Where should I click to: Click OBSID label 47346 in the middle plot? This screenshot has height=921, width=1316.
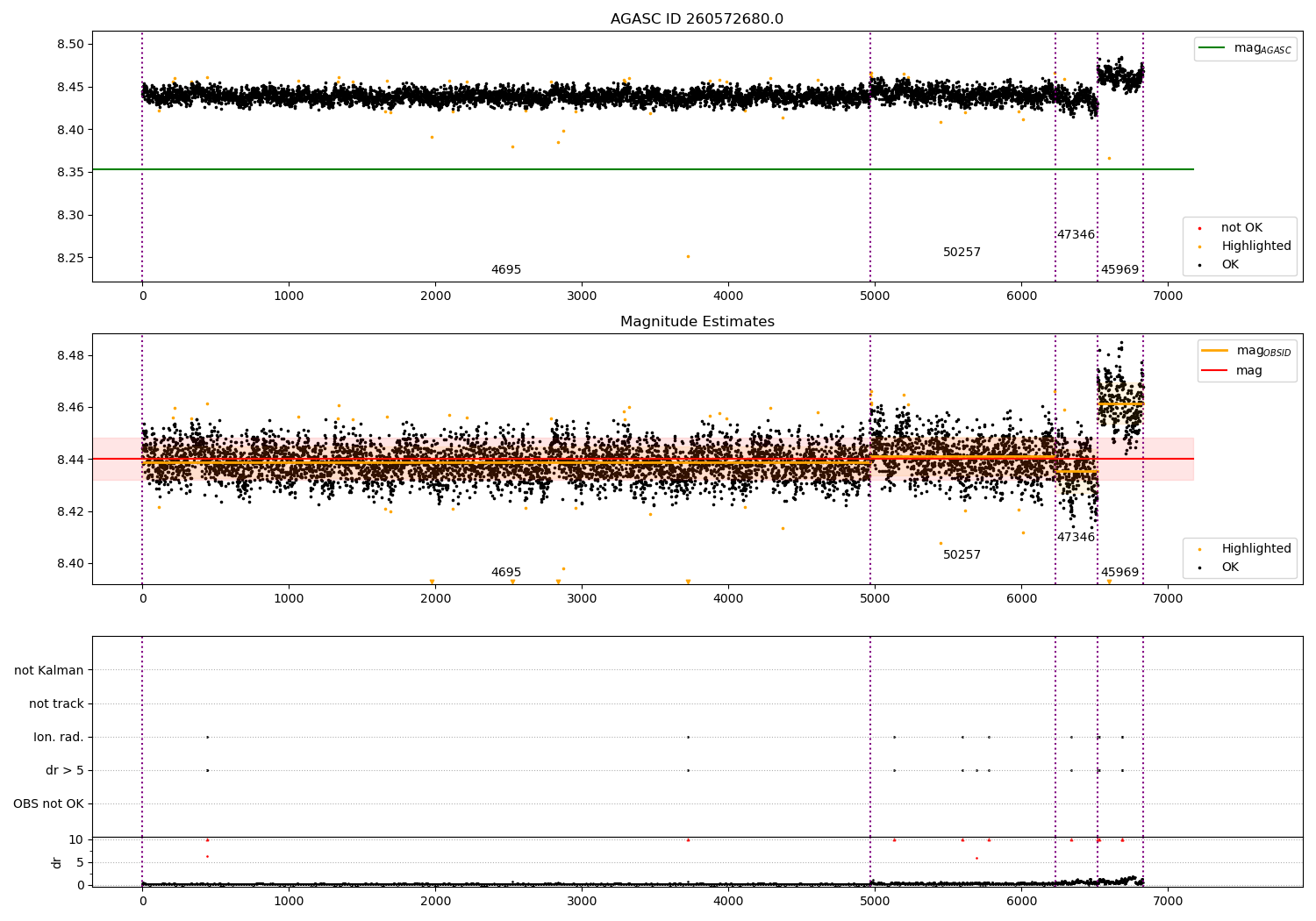click(1076, 538)
